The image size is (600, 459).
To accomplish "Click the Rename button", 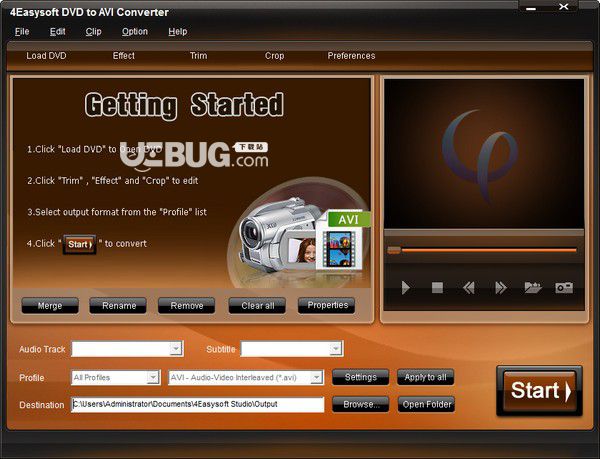I will pyautogui.click(x=118, y=306).
